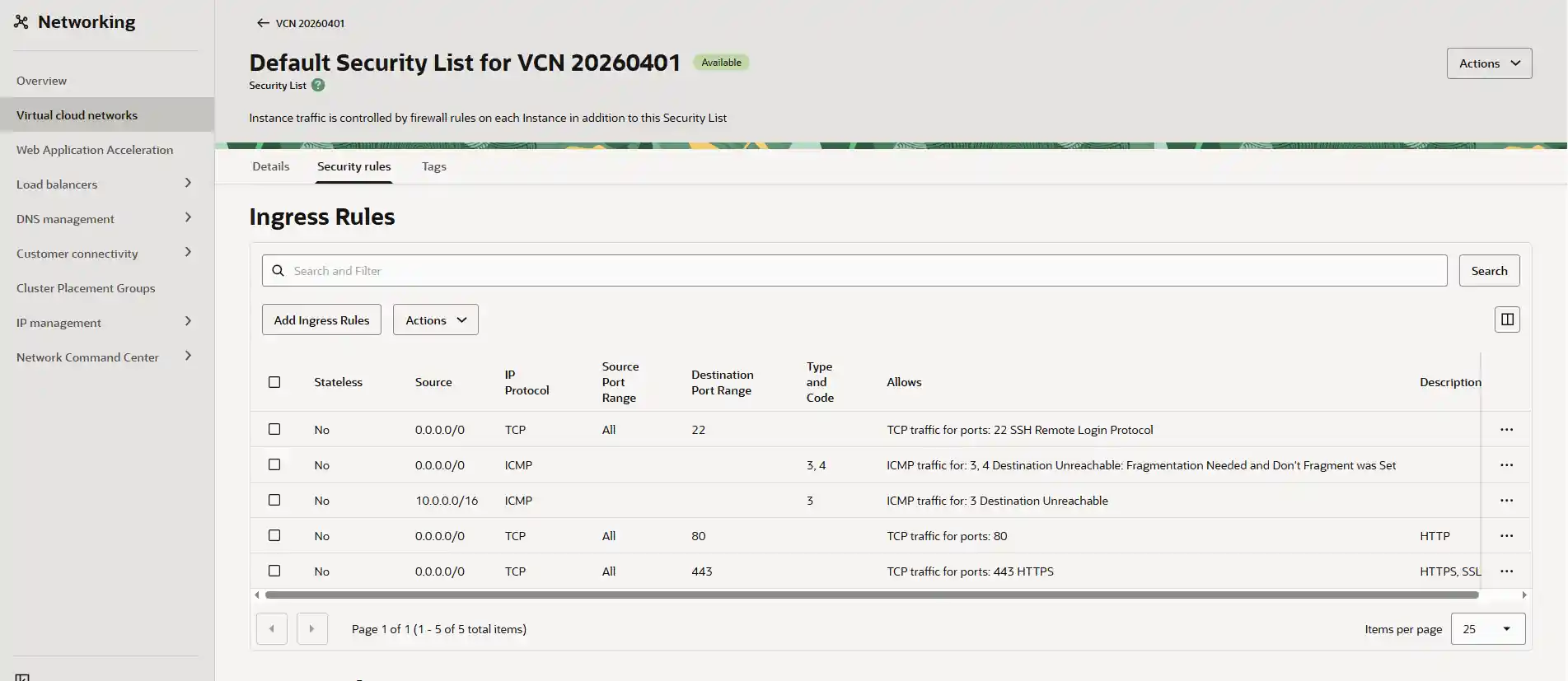Select the checkbox for port 22 rule
Viewport: 1568px width, 681px height.
click(274, 430)
